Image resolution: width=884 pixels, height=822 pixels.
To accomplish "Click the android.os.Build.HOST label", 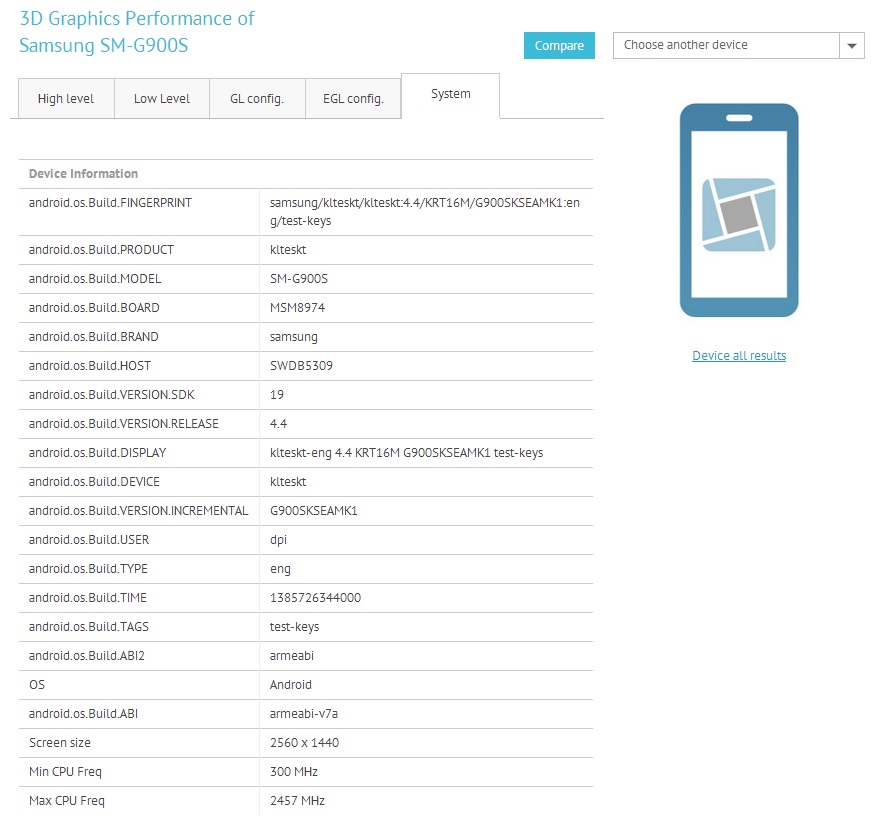I will tap(90, 366).
